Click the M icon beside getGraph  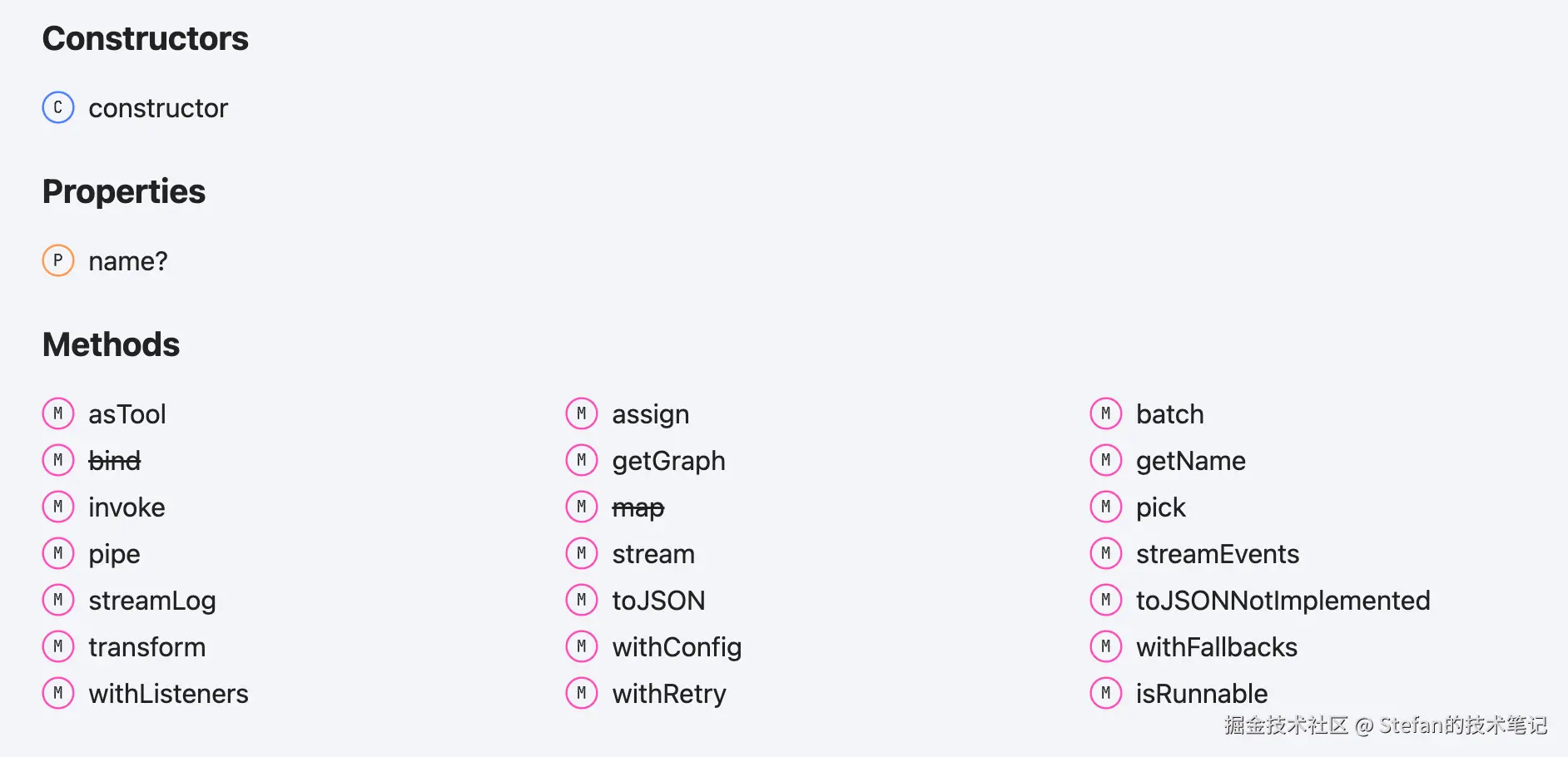coord(582,460)
